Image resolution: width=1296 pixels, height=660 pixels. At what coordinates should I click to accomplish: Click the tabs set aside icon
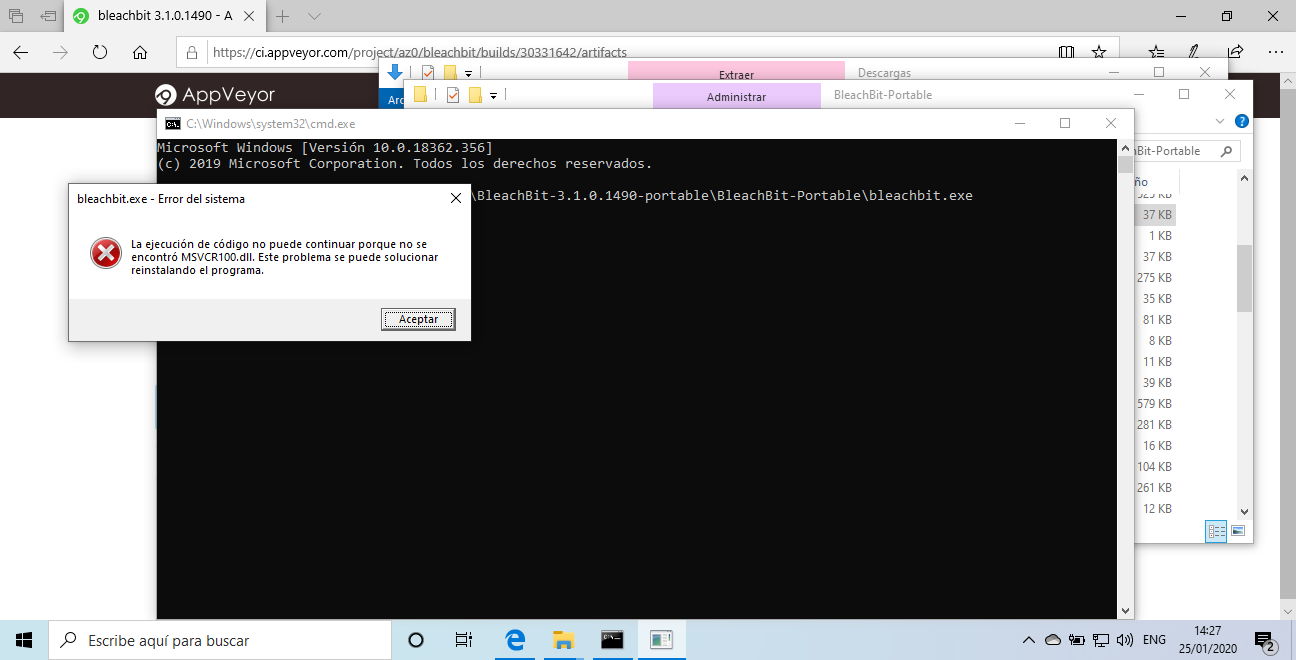pos(16,16)
